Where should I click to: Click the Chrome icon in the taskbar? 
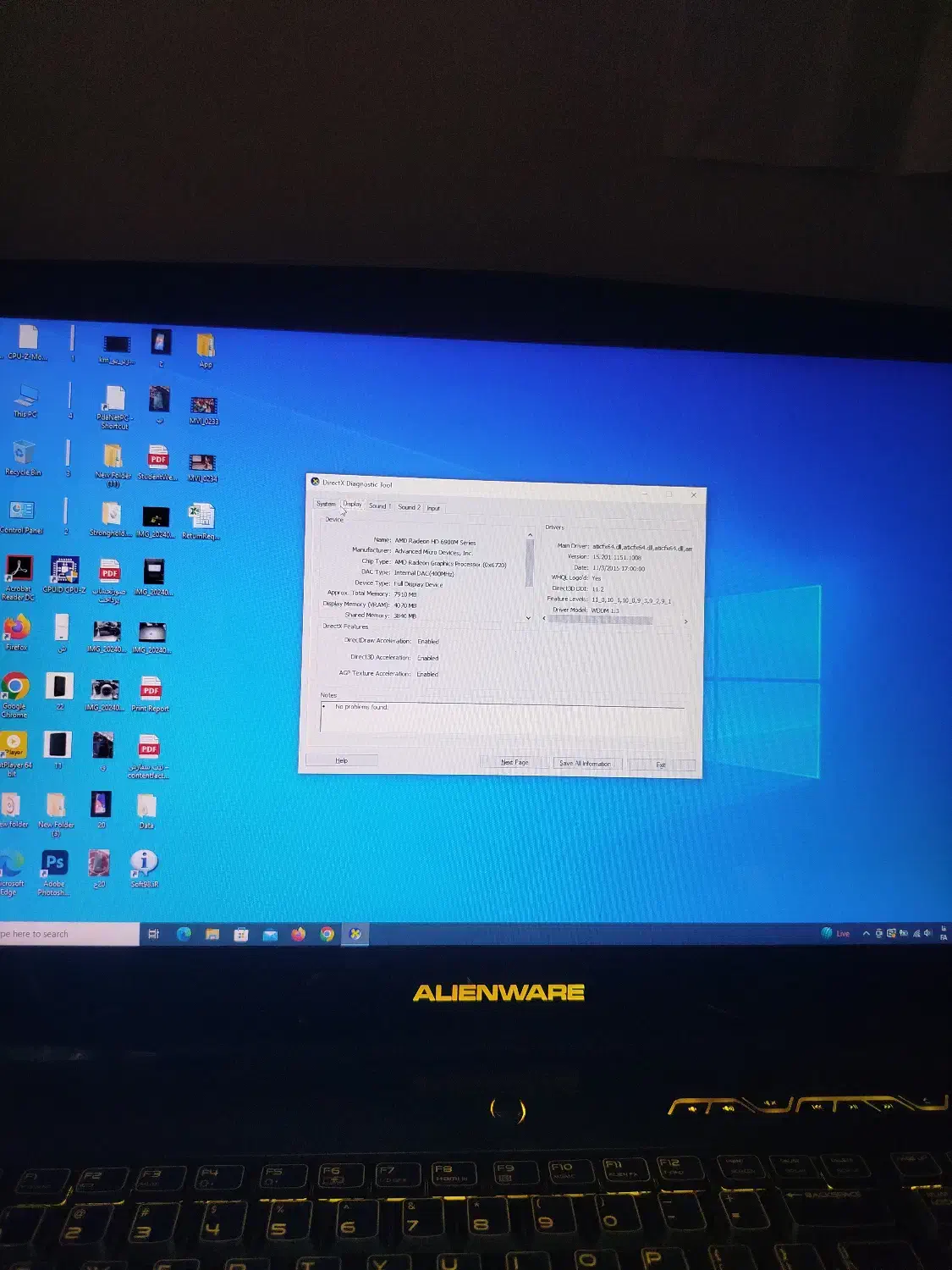tap(327, 934)
